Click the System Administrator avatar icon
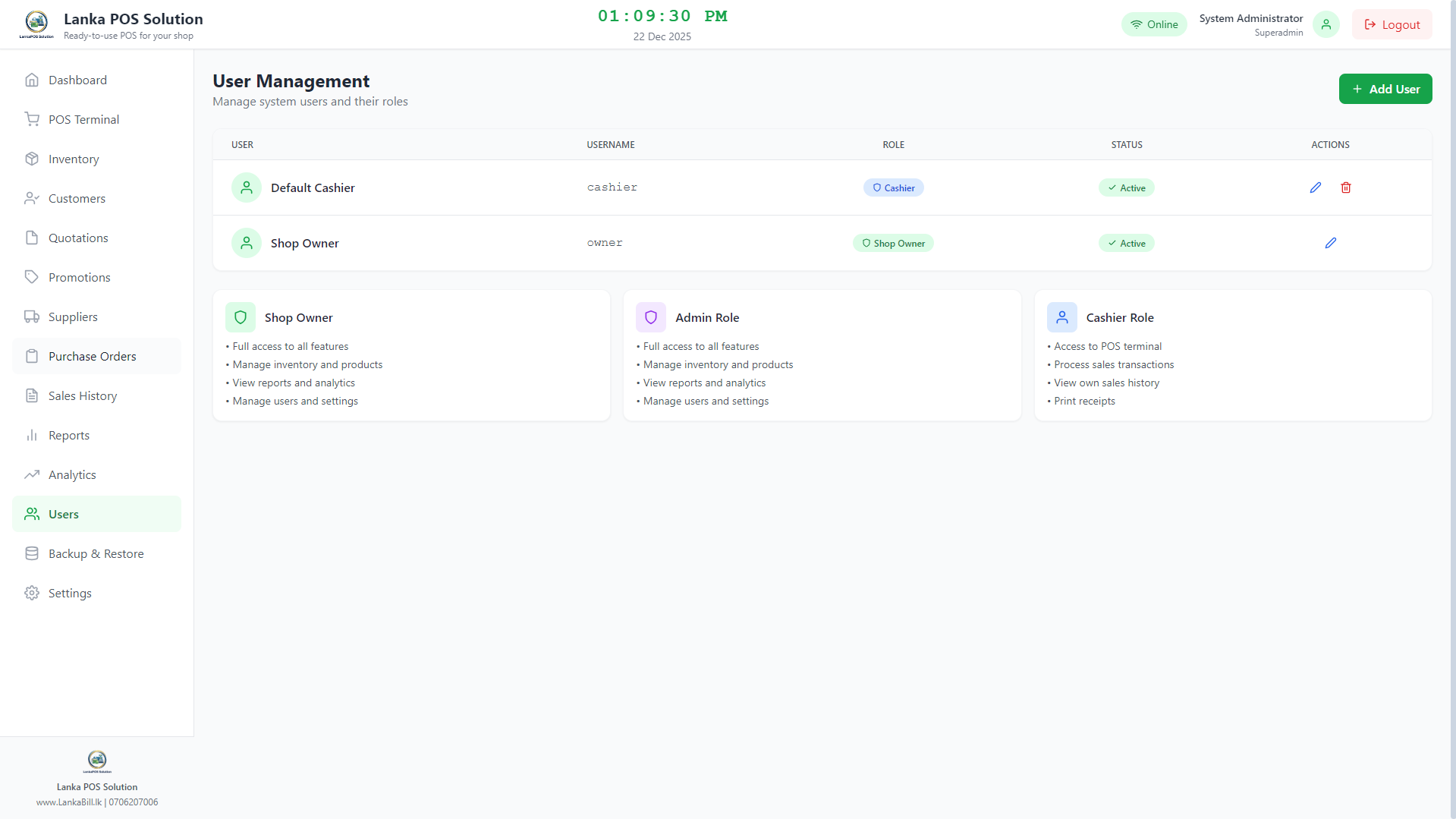 click(x=1325, y=24)
